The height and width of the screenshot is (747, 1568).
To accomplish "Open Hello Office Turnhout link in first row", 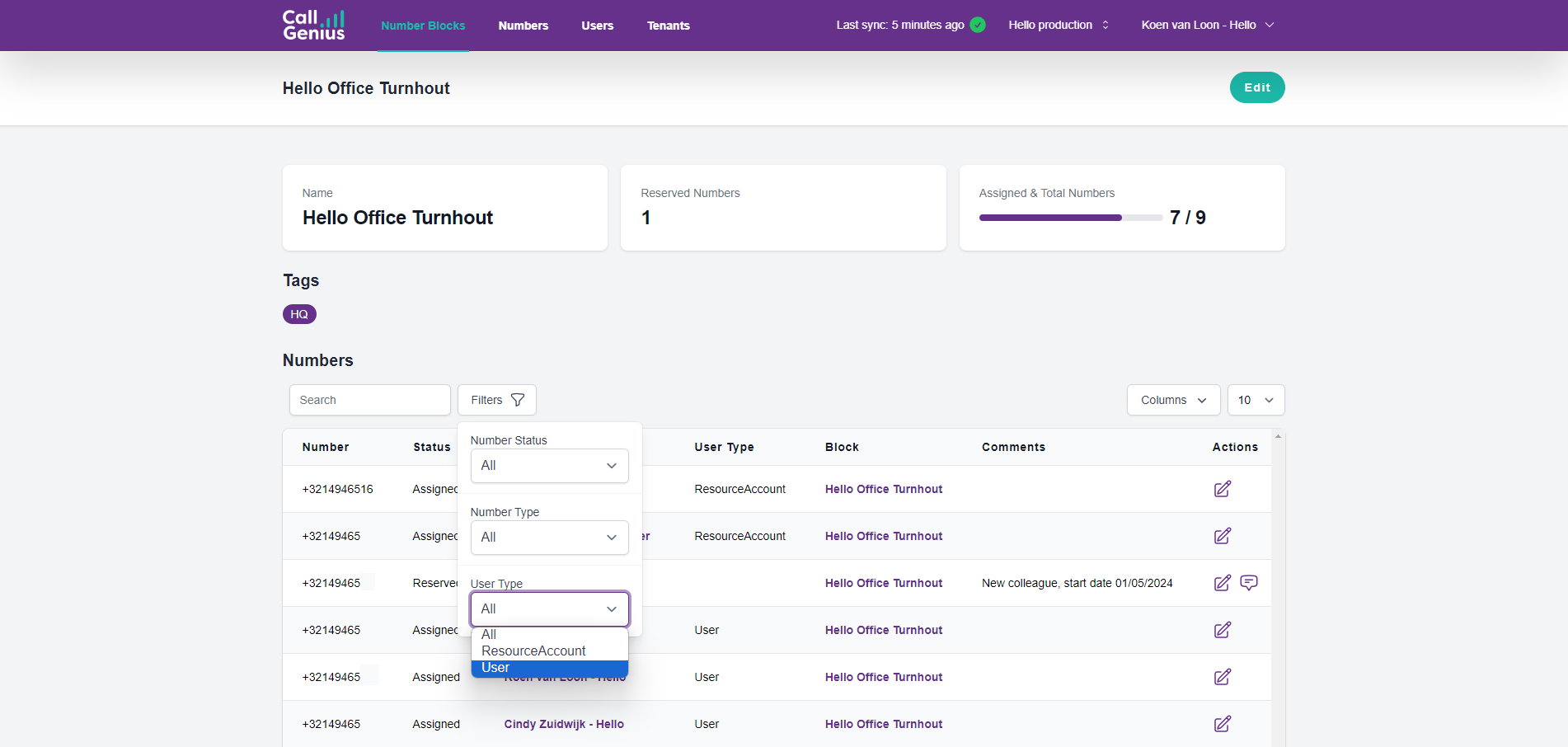I will point(884,489).
